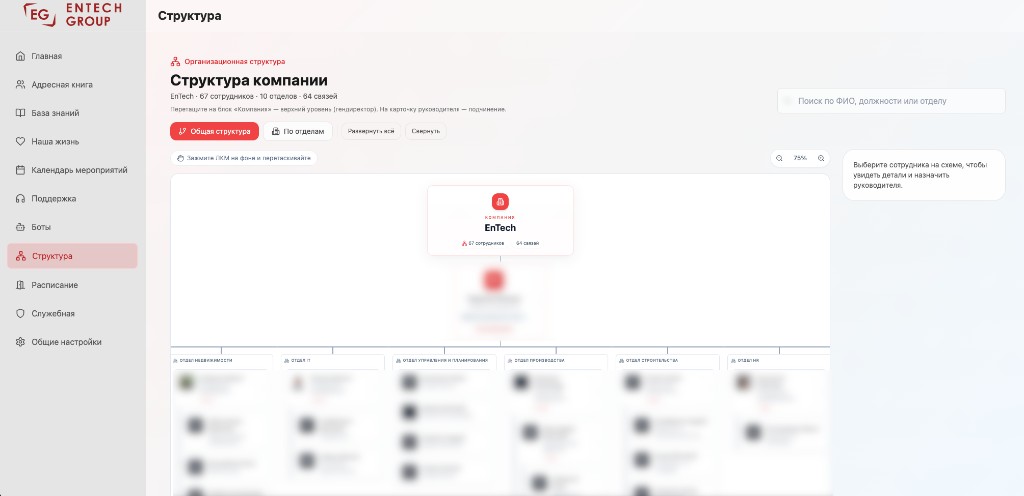Open Адресная книга in the sidebar
Screen dimensions: 1024x496
pyautogui.click(x=72, y=85)
